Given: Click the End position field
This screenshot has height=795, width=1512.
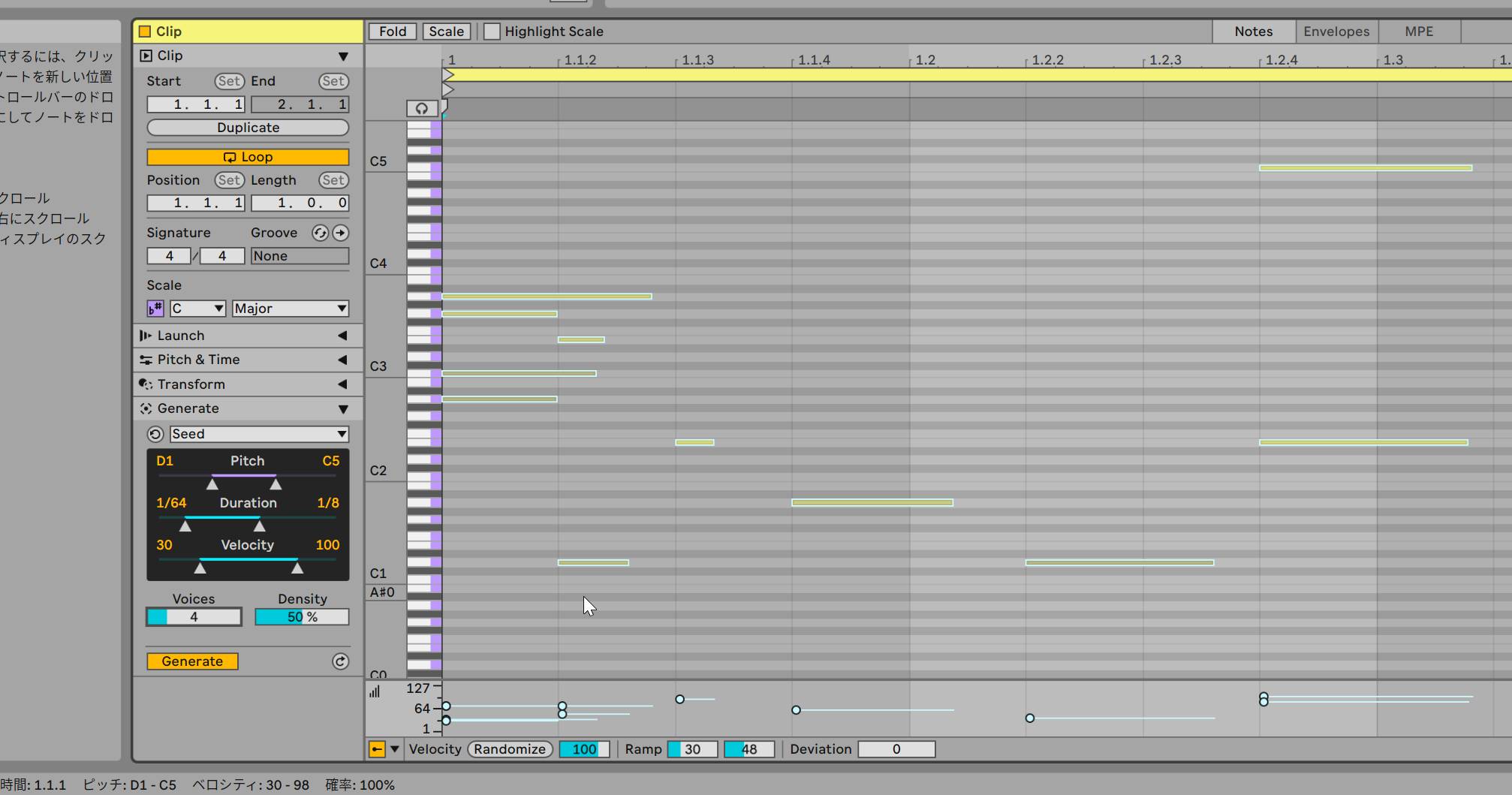Looking at the screenshot, I should (300, 104).
